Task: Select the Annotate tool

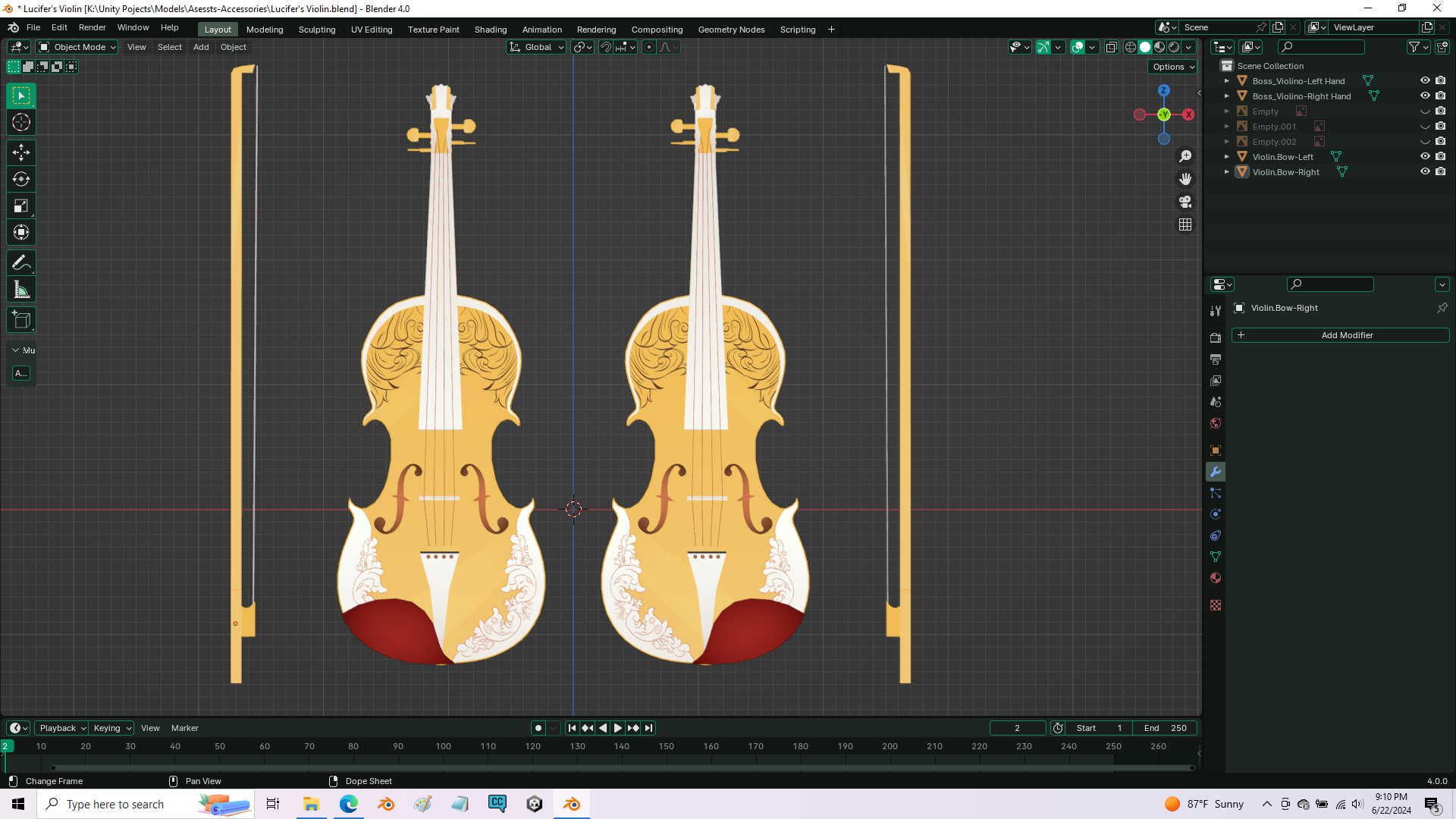Action: (20, 262)
